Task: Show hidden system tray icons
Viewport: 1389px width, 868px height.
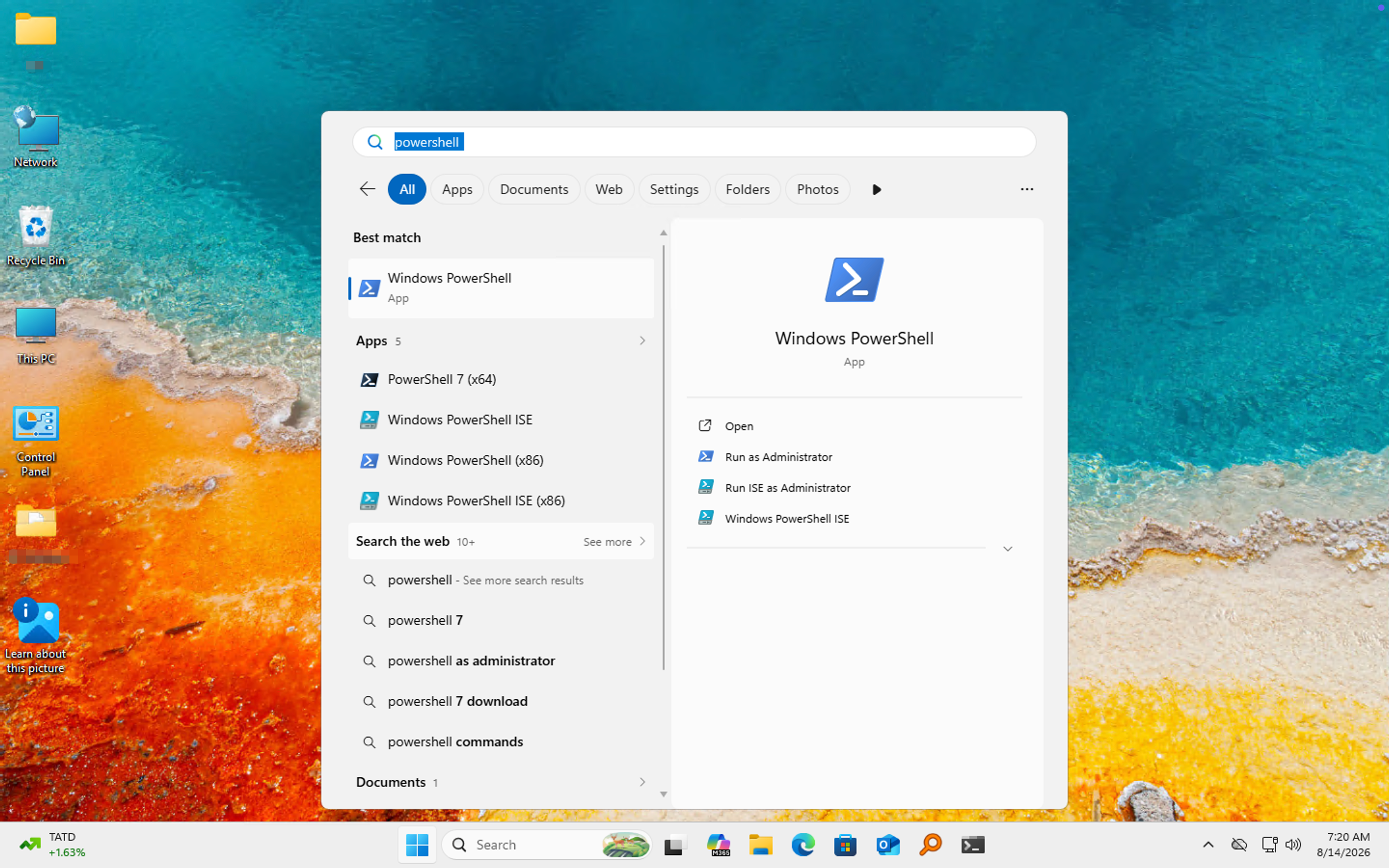Action: coord(1208,844)
